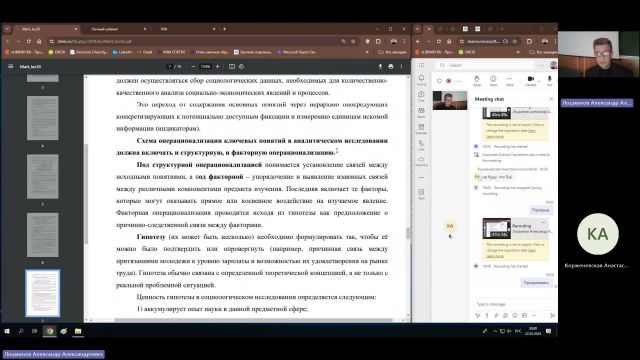Image resolution: width=640 pixels, height=360 pixels.
Task: Raise hand in Teams meeting
Action: (x=477, y=80)
